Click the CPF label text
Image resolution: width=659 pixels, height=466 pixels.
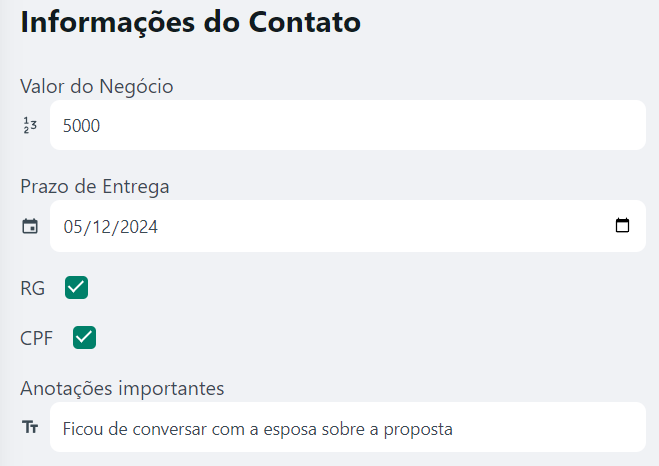(37, 338)
